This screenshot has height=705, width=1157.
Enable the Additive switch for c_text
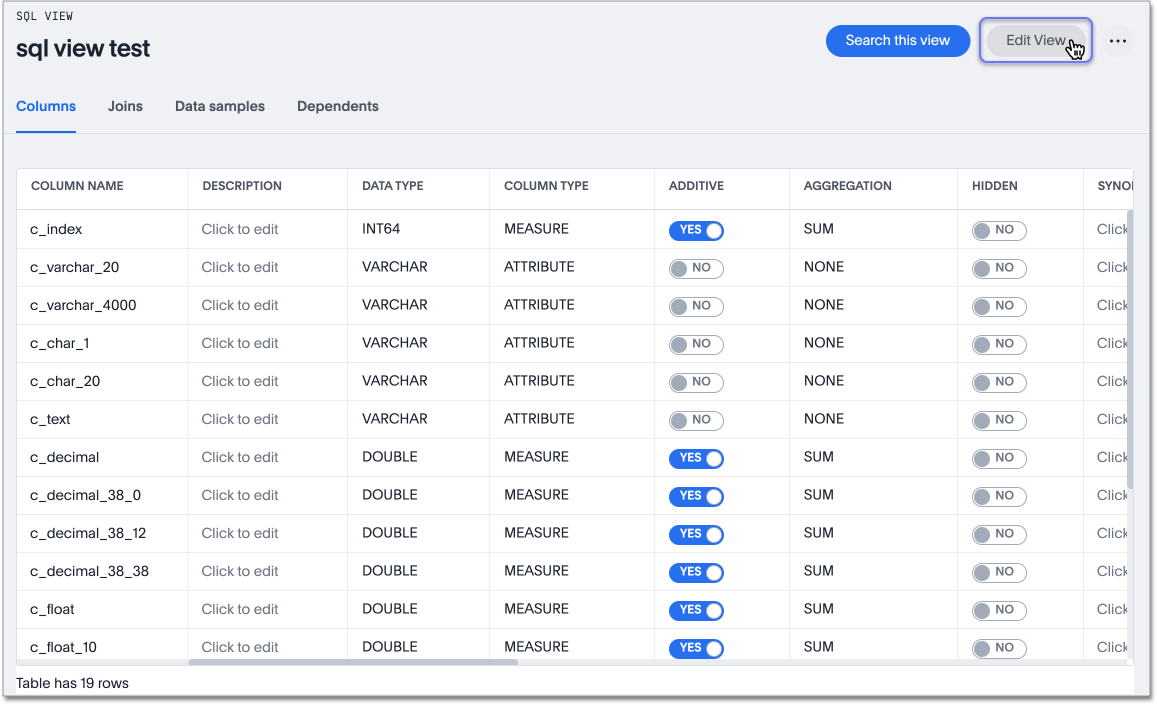click(696, 420)
